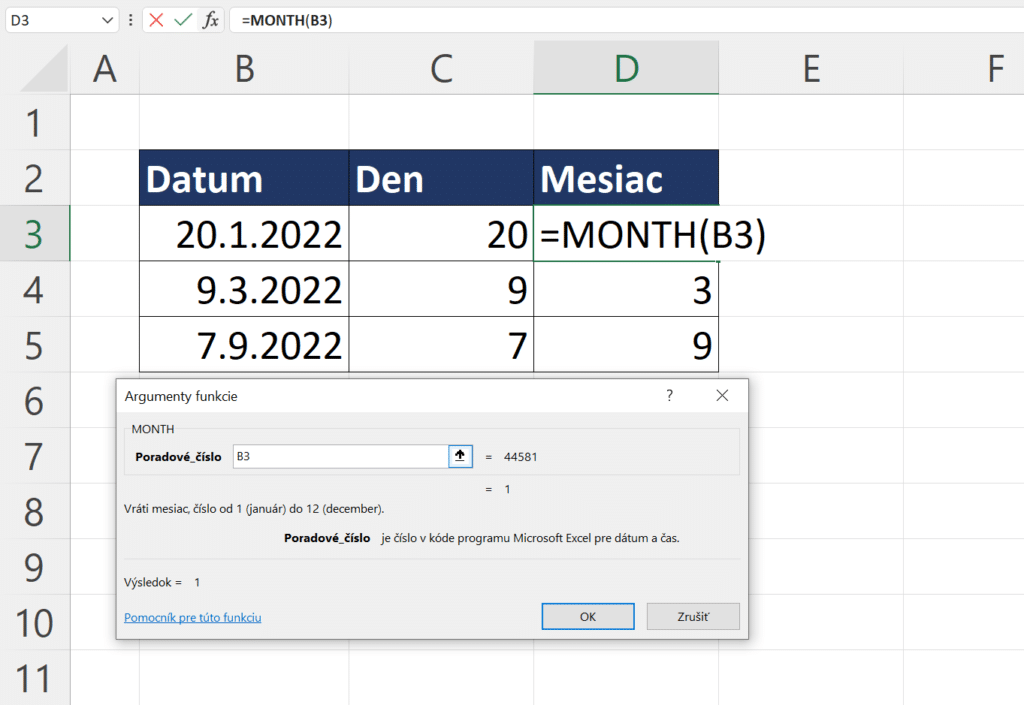Select all cells via corner triangle
The image size is (1024, 705).
[45, 69]
